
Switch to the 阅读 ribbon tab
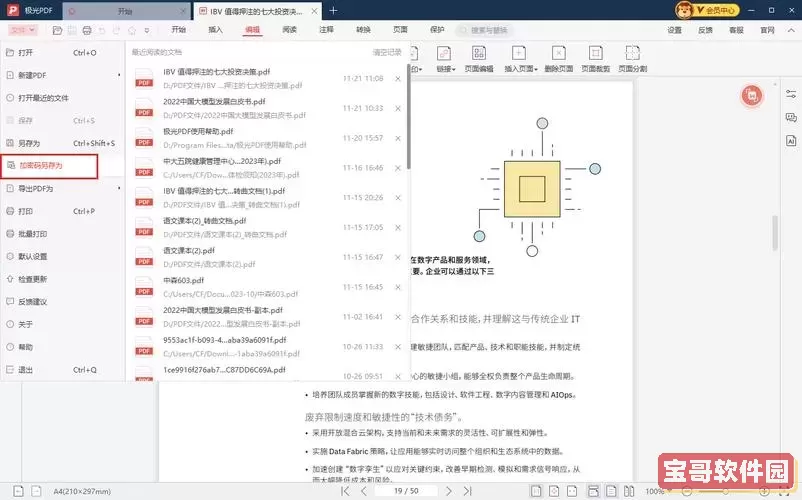(x=289, y=30)
